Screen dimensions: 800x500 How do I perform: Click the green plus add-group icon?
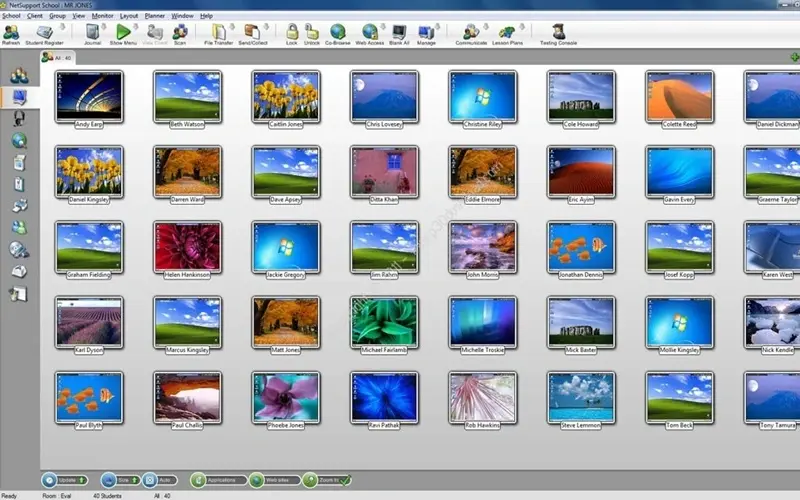(794, 58)
